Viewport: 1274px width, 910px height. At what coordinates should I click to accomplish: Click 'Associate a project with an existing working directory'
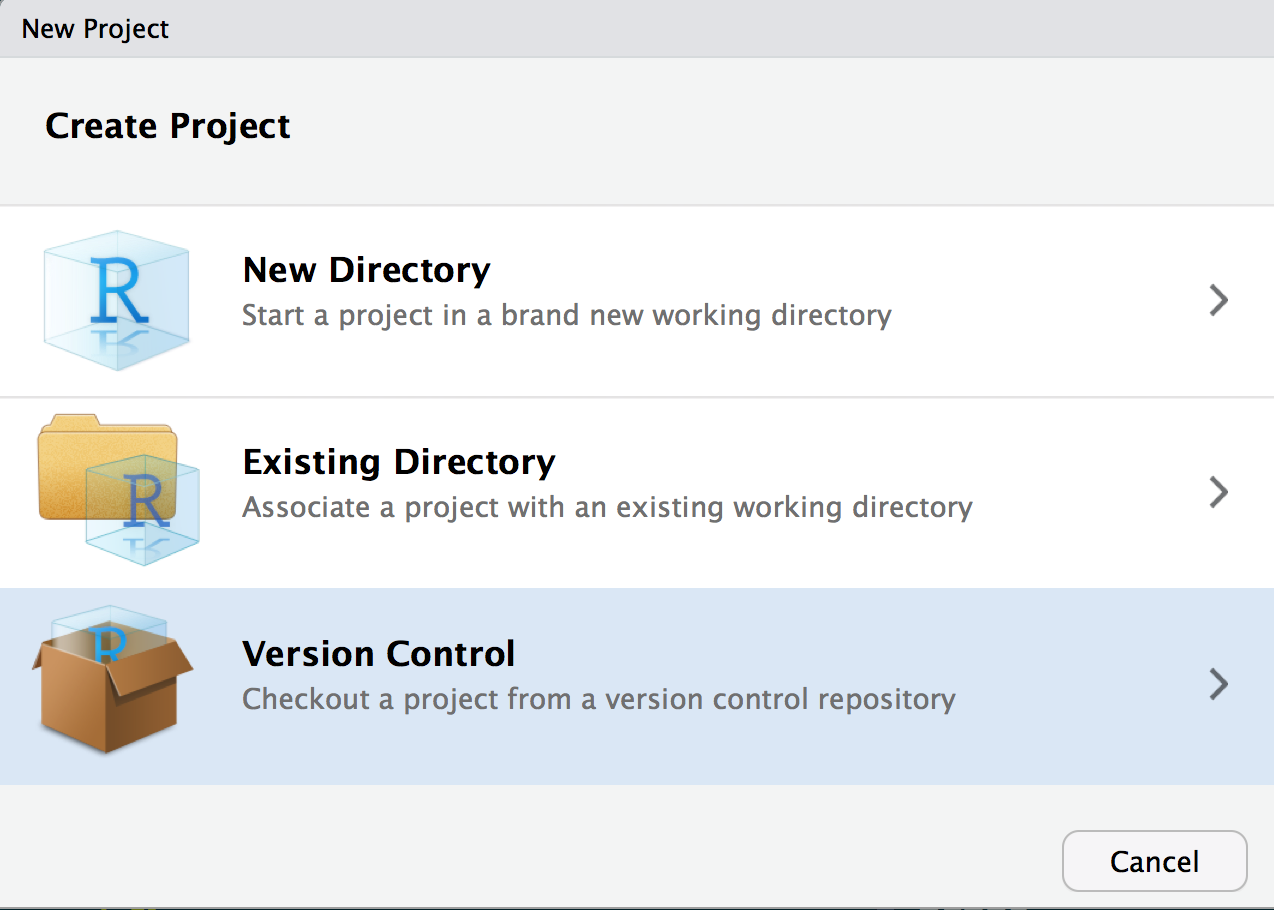607,507
